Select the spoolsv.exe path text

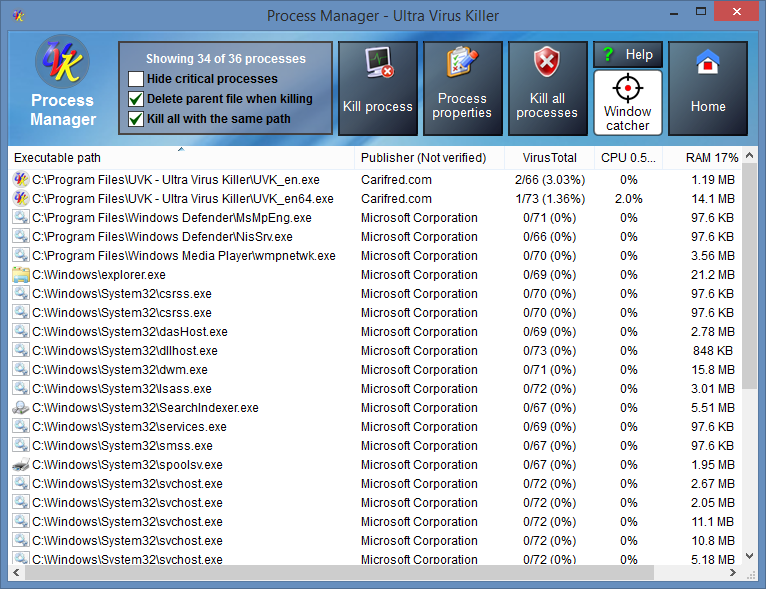[x=128, y=465]
